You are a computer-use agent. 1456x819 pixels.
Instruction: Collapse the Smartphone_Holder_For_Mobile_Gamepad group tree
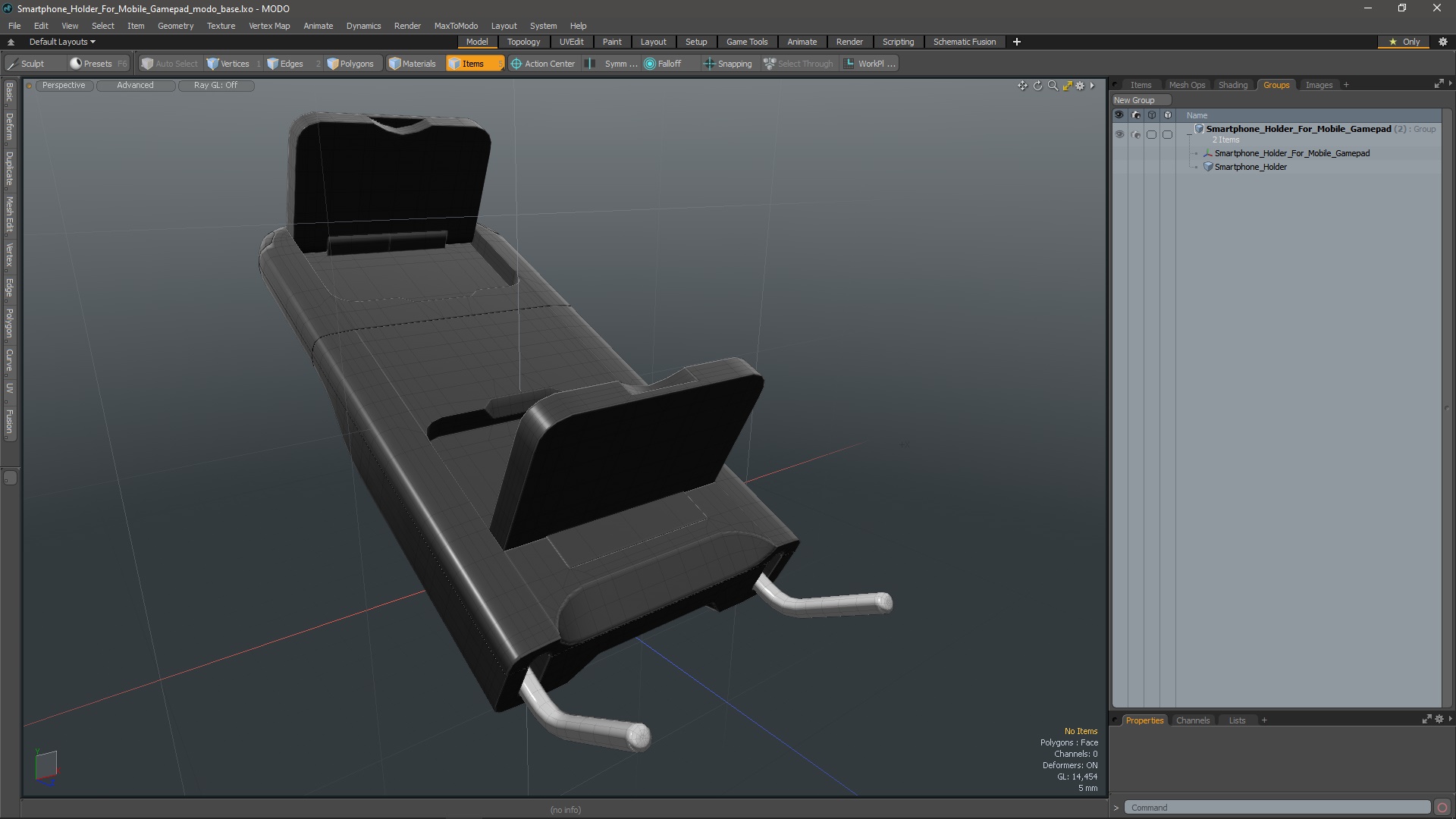(1189, 133)
